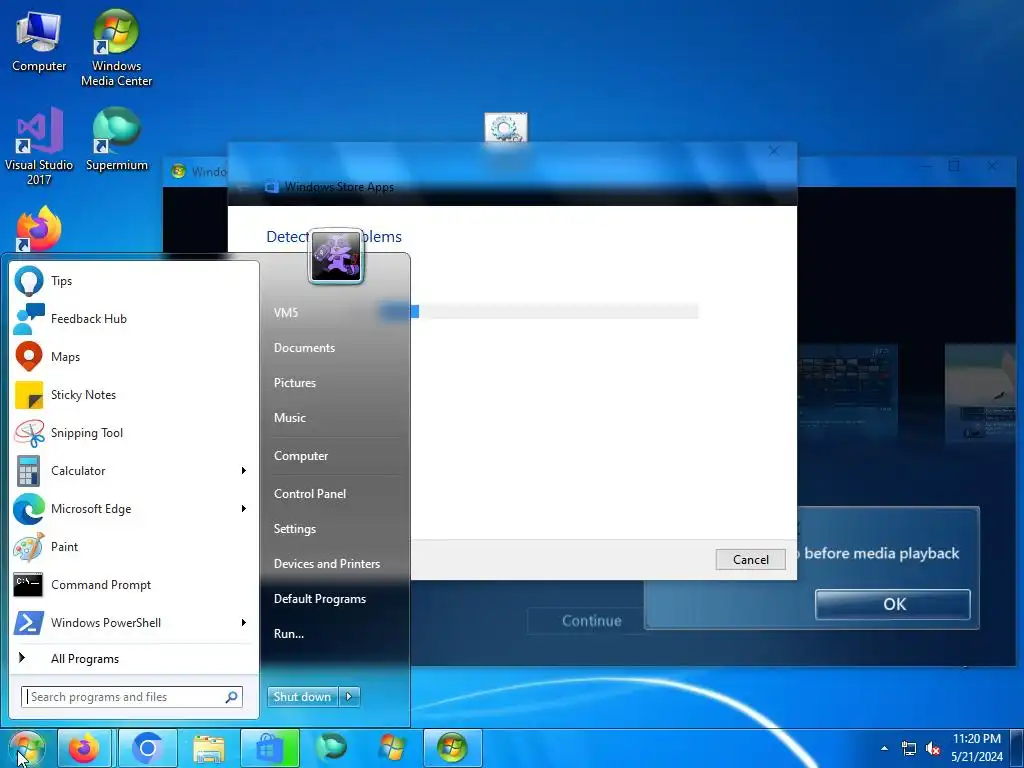The height and width of the screenshot is (768, 1024).
Task: Click the Start orb button
Action: pyautogui.click(x=26, y=748)
